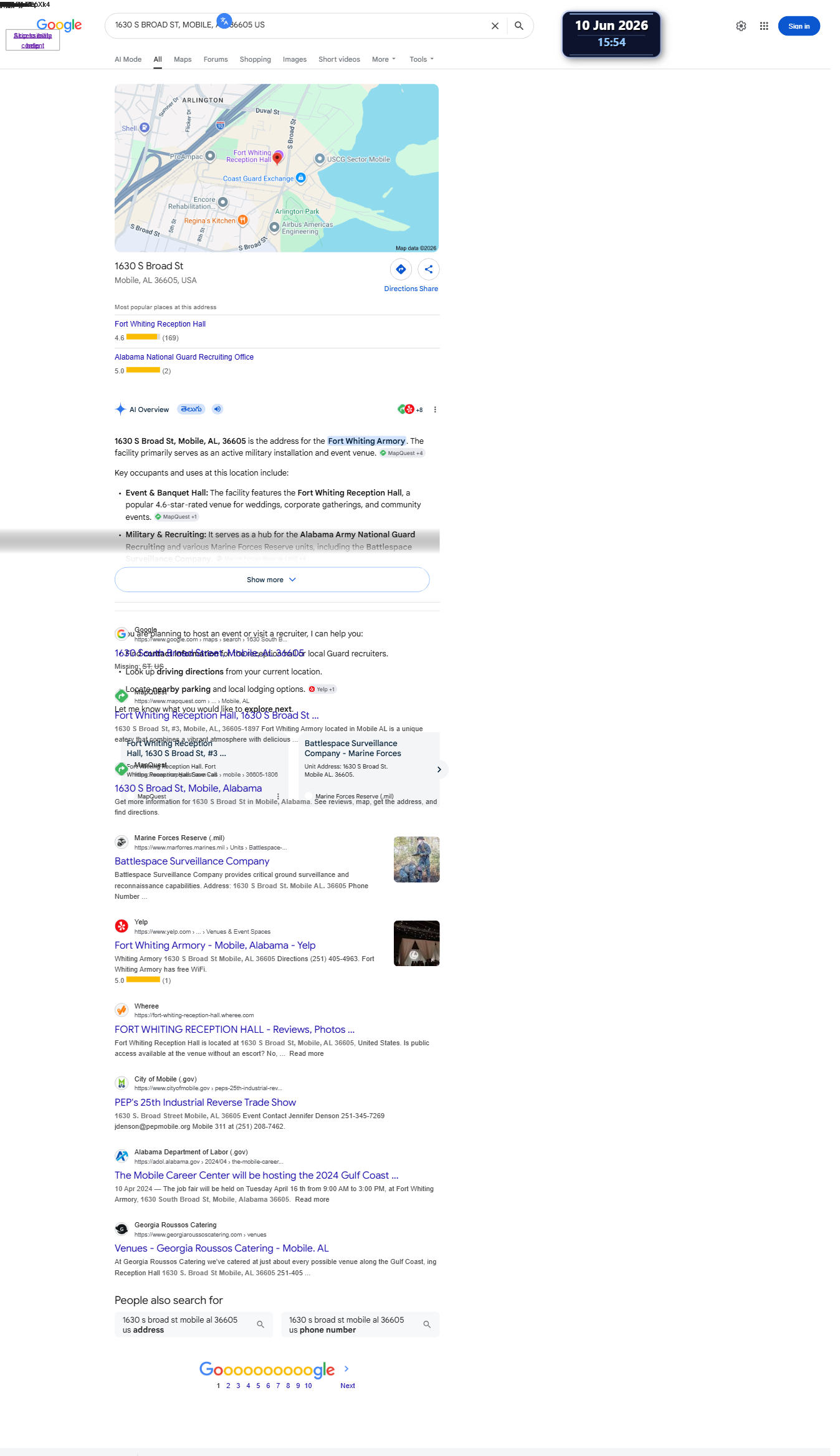Viewport: 840px width, 1456px height.
Task: Open the Google apps grid icon
Action: coord(764,26)
